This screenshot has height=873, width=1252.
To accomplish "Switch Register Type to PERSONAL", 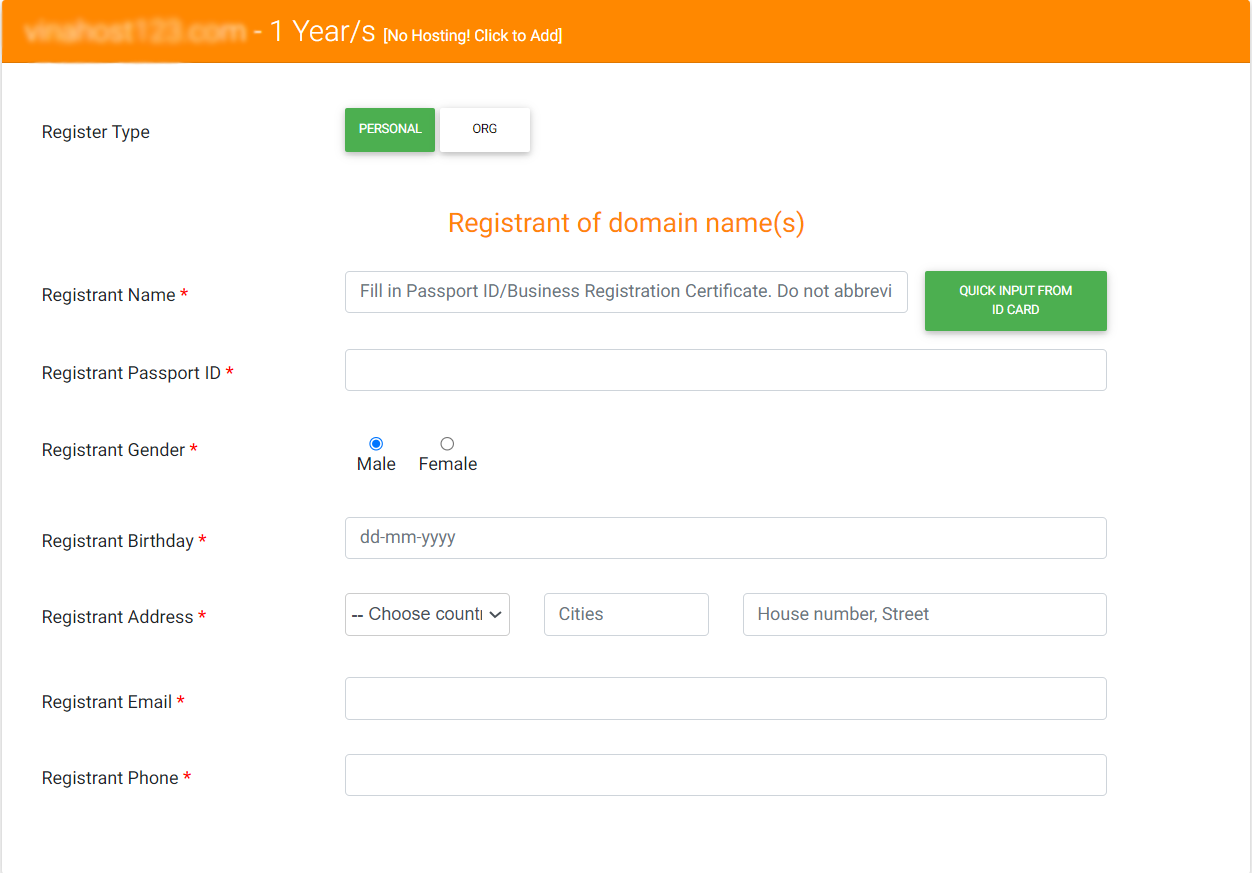I will coord(389,129).
